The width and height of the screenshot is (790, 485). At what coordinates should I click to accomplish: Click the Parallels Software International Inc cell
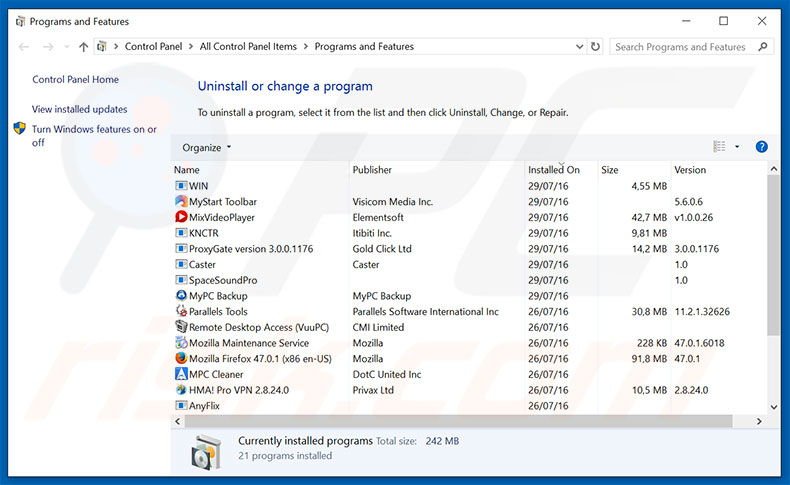(x=425, y=311)
